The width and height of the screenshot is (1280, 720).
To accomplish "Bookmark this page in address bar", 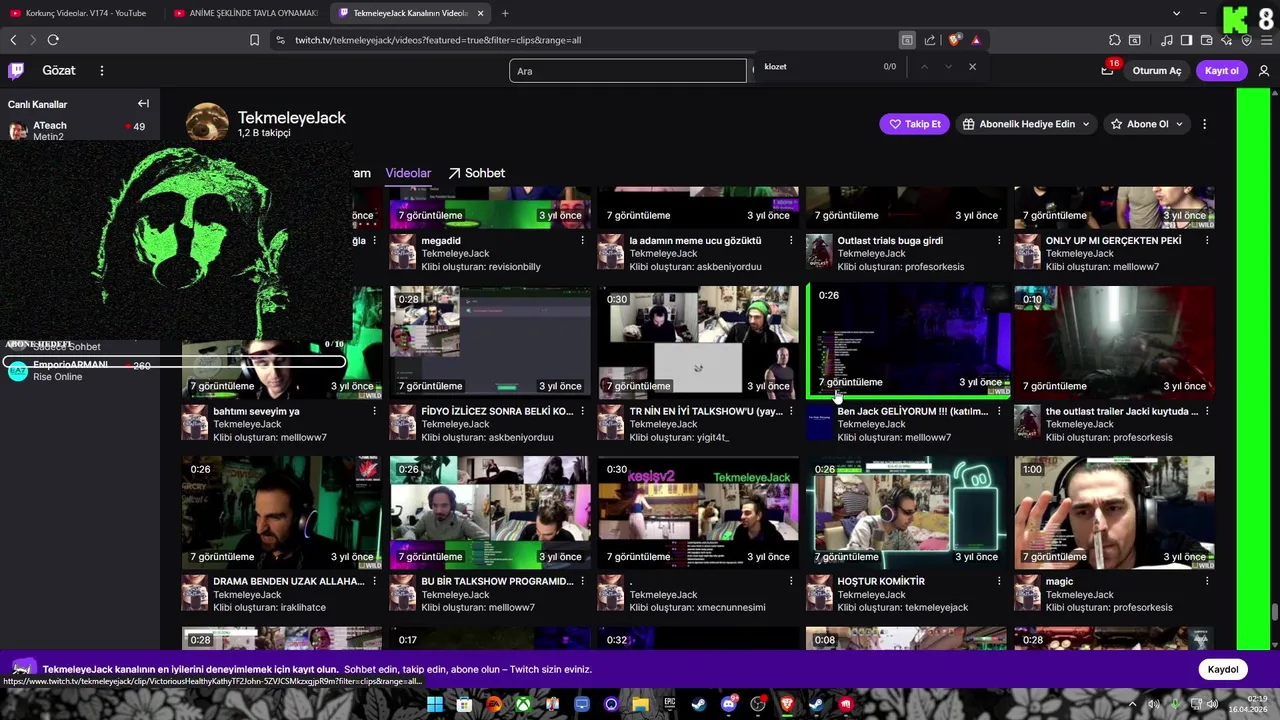I will pyautogui.click(x=254, y=40).
